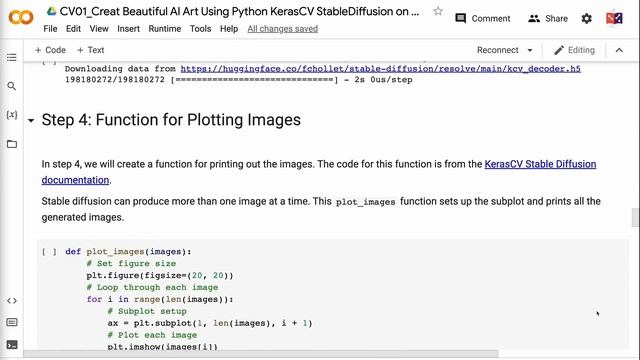Click the 'ax = plt.subplot' code line
This screenshot has width=640, height=360.
[x=210, y=323]
